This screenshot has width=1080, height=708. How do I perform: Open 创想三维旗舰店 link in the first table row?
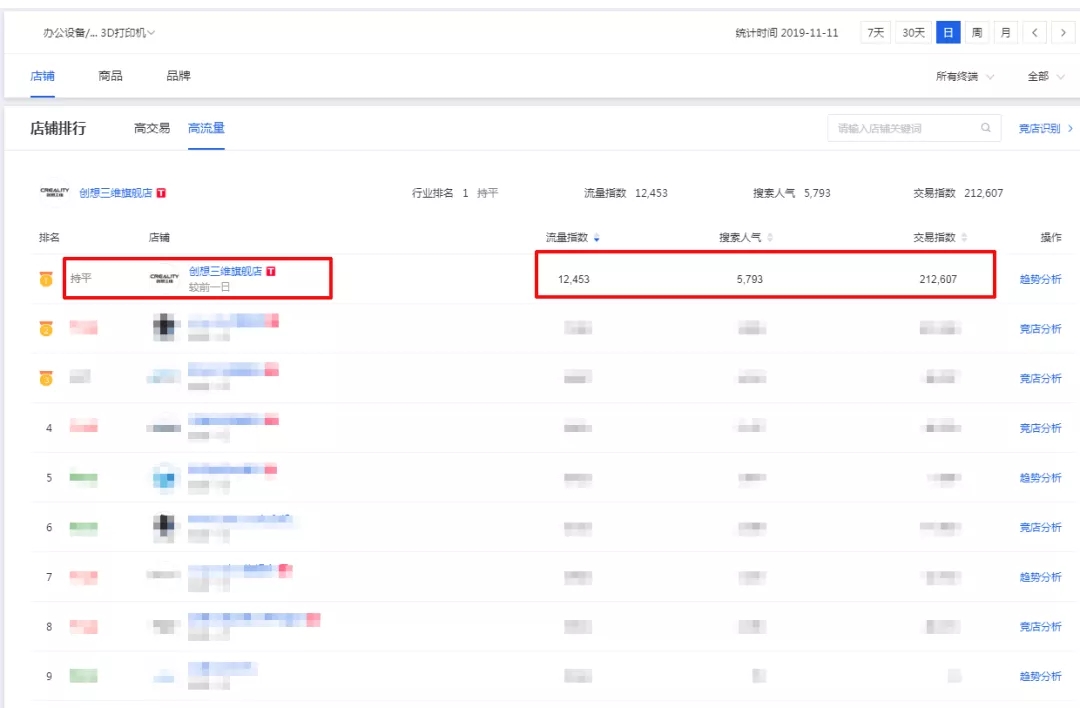click(x=225, y=271)
